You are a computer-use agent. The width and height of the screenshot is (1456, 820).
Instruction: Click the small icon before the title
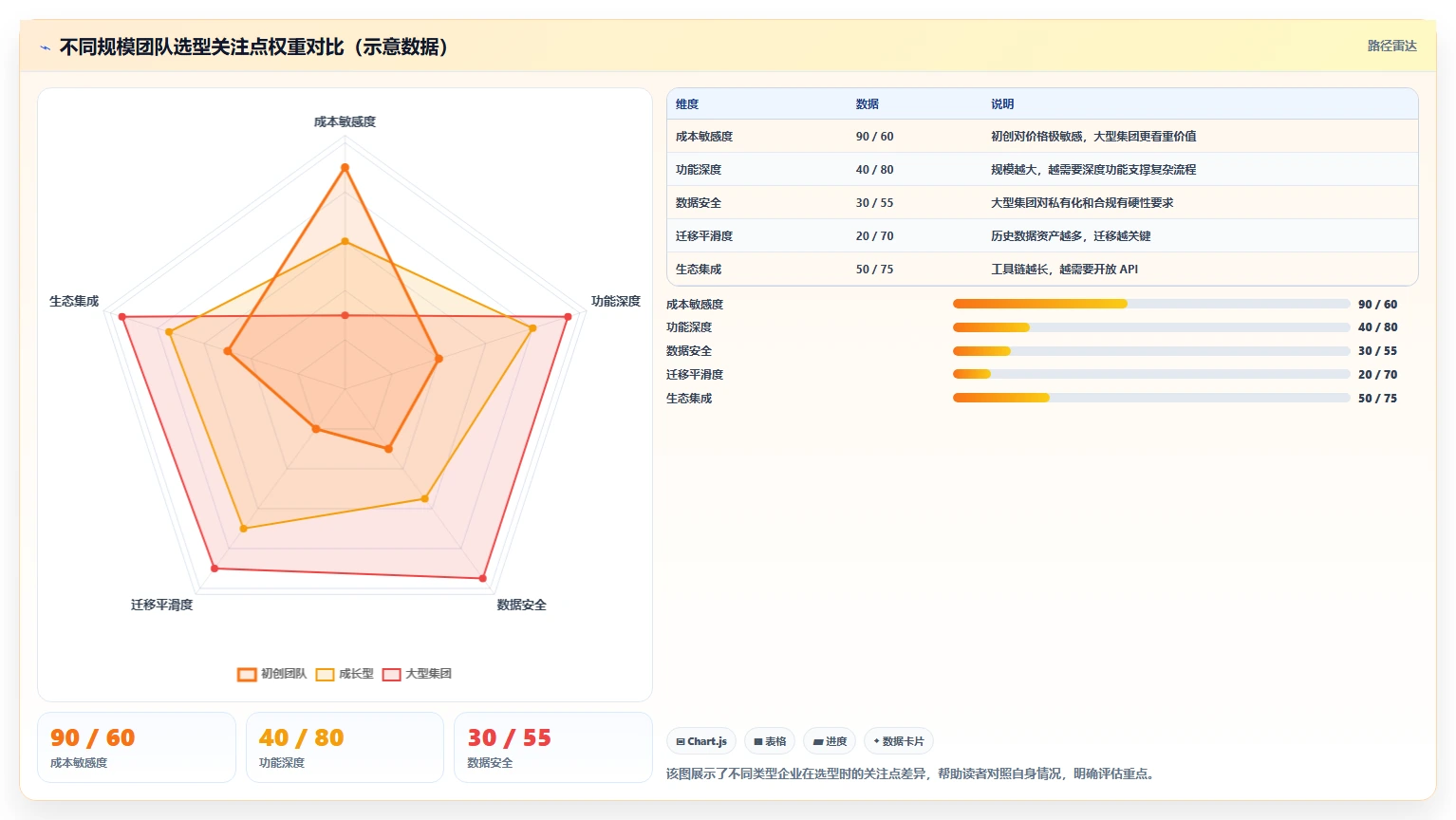pos(45,47)
